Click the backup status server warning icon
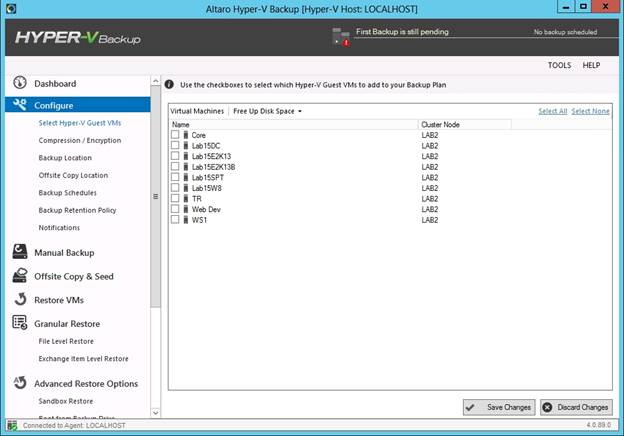This screenshot has width=624, height=436. coord(341,37)
